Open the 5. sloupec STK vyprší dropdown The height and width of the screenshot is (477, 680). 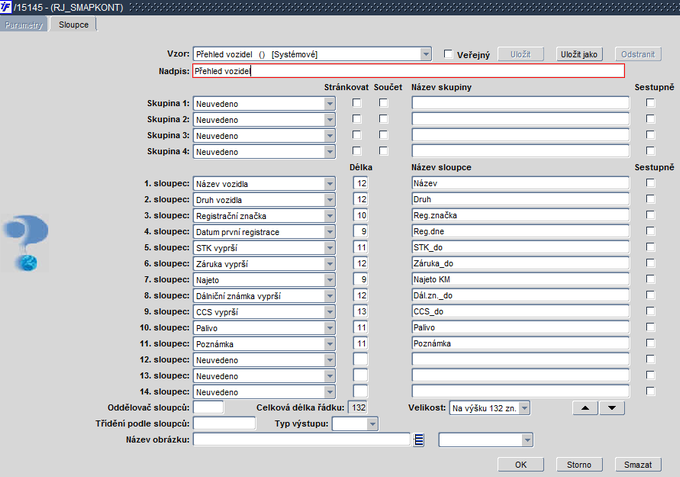click(x=330, y=247)
